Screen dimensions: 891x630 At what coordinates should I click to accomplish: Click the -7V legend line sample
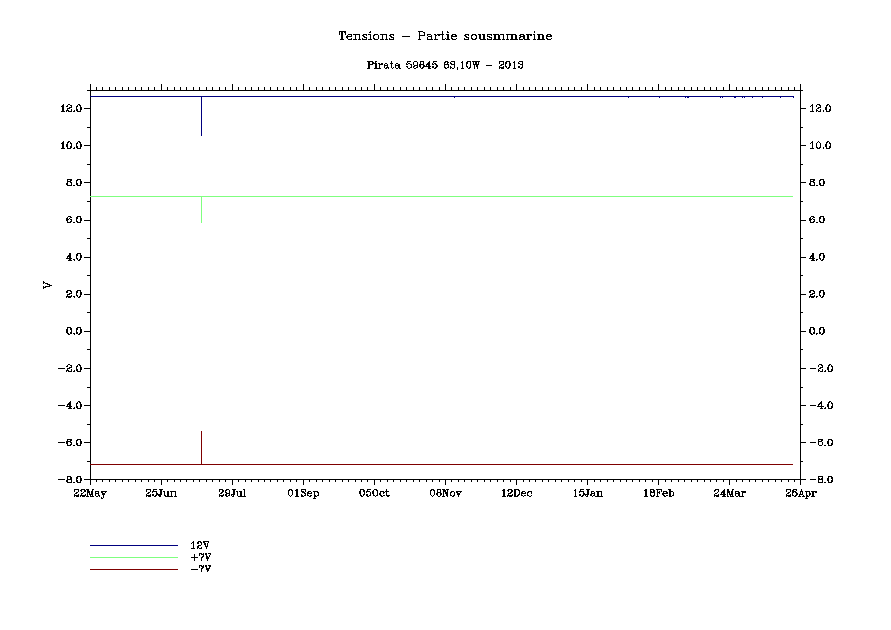133,569
